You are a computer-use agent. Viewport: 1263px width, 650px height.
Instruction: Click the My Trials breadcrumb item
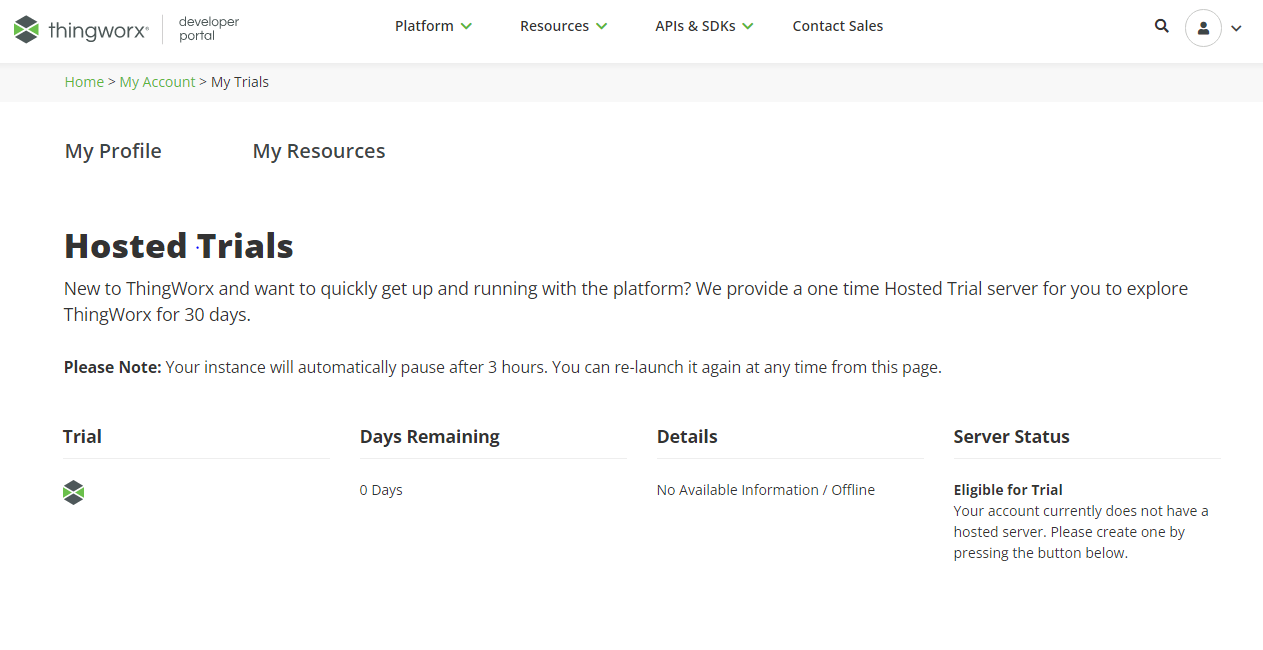pos(240,82)
